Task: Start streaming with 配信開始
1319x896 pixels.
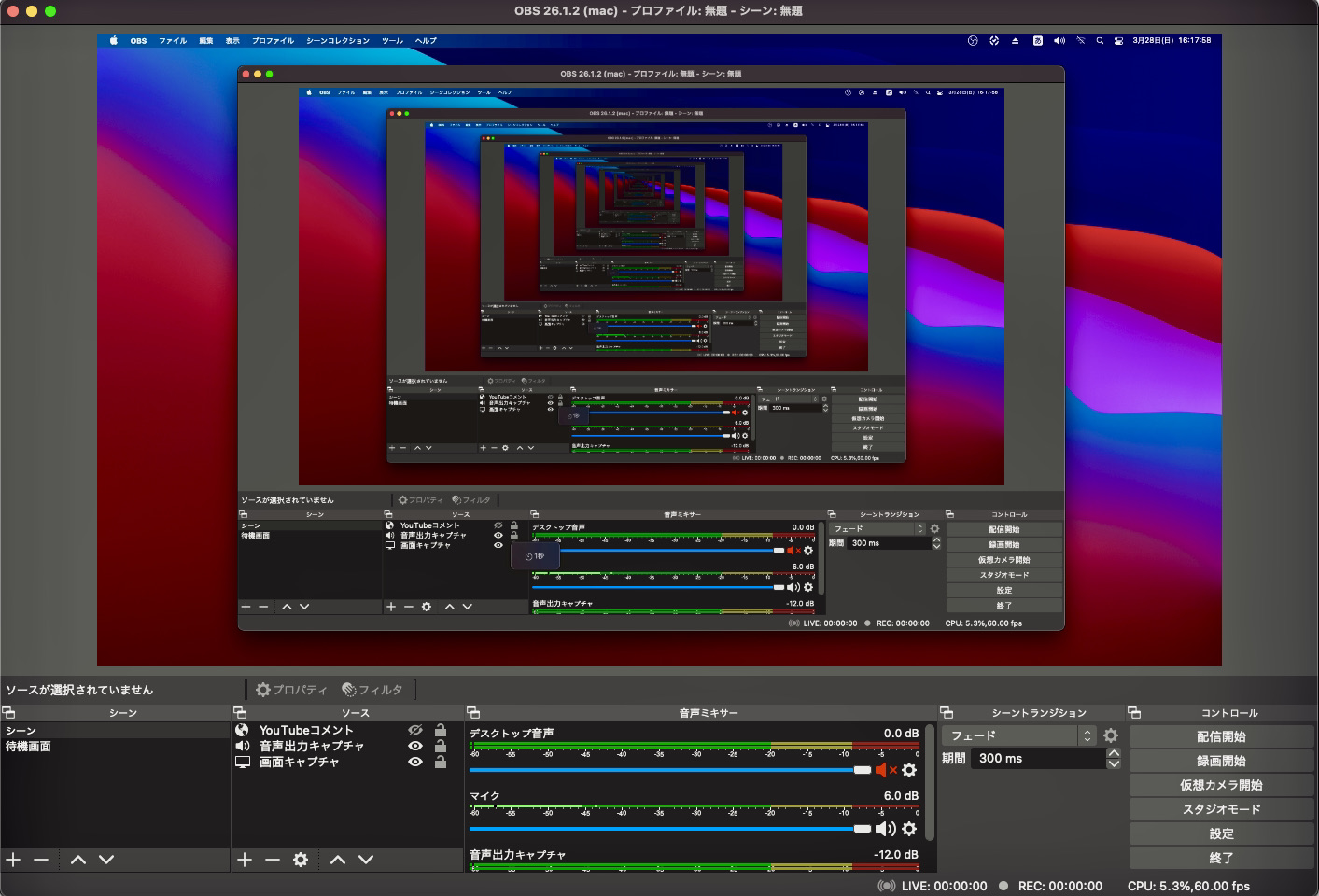Action: click(x=1221, y=736)
